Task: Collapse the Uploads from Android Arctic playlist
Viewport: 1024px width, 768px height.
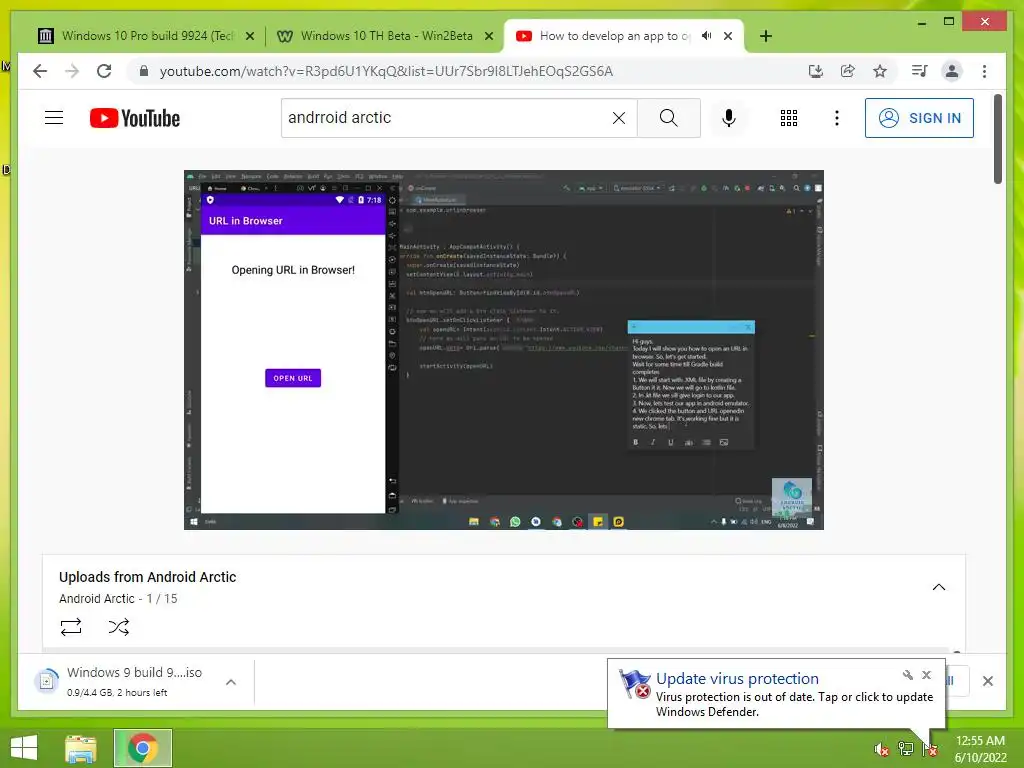Action: point(938,587)
